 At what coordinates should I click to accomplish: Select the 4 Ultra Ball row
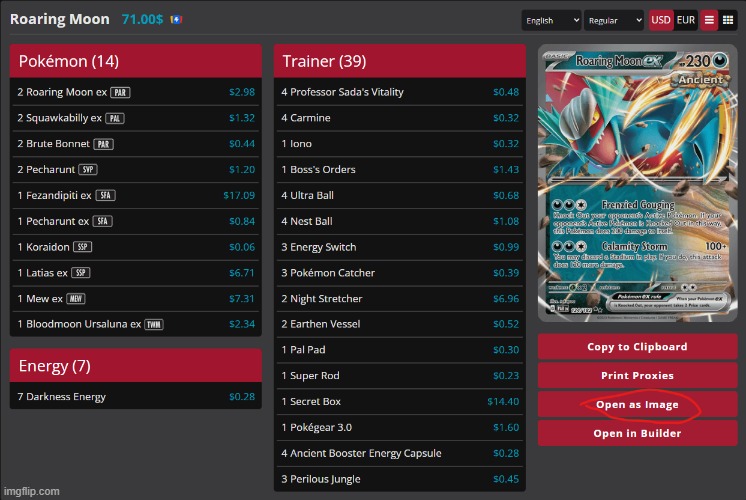click(x=400, y=196)
